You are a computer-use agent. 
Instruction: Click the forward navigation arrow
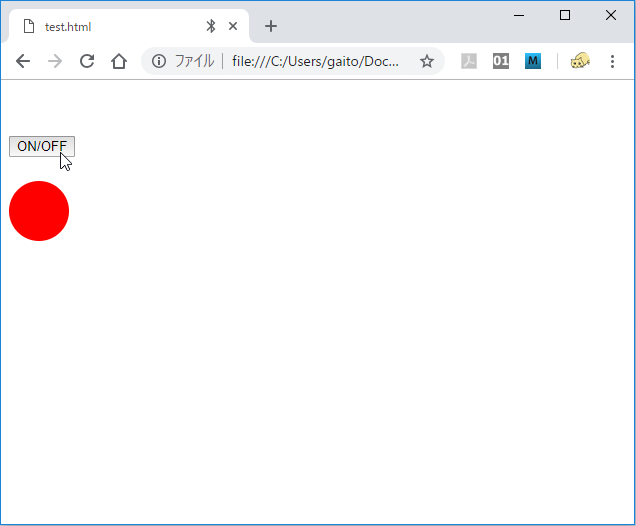point(55,61)
